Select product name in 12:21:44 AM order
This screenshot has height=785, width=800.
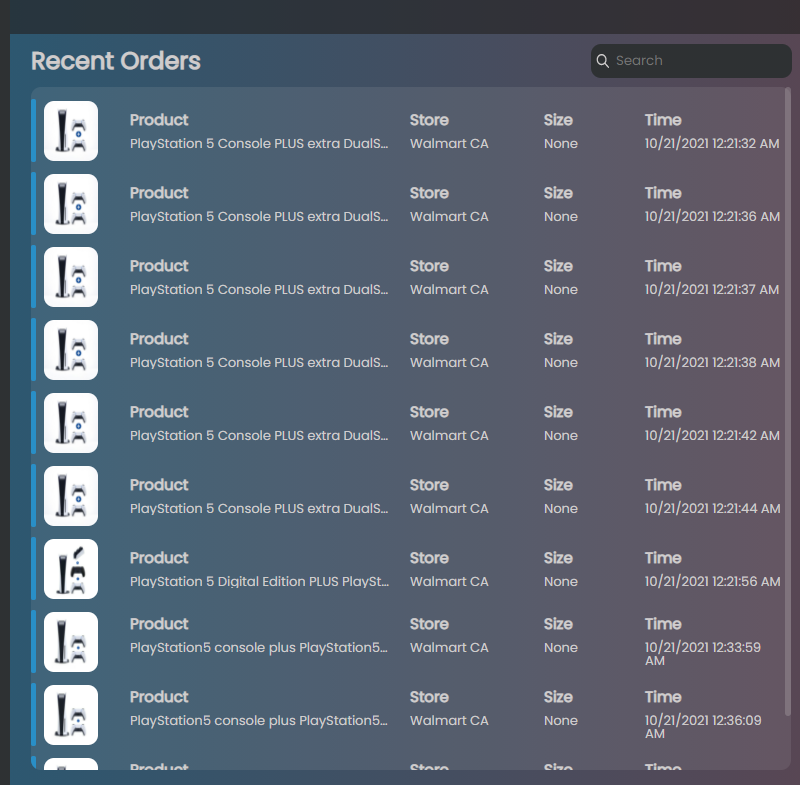[259, 509]
